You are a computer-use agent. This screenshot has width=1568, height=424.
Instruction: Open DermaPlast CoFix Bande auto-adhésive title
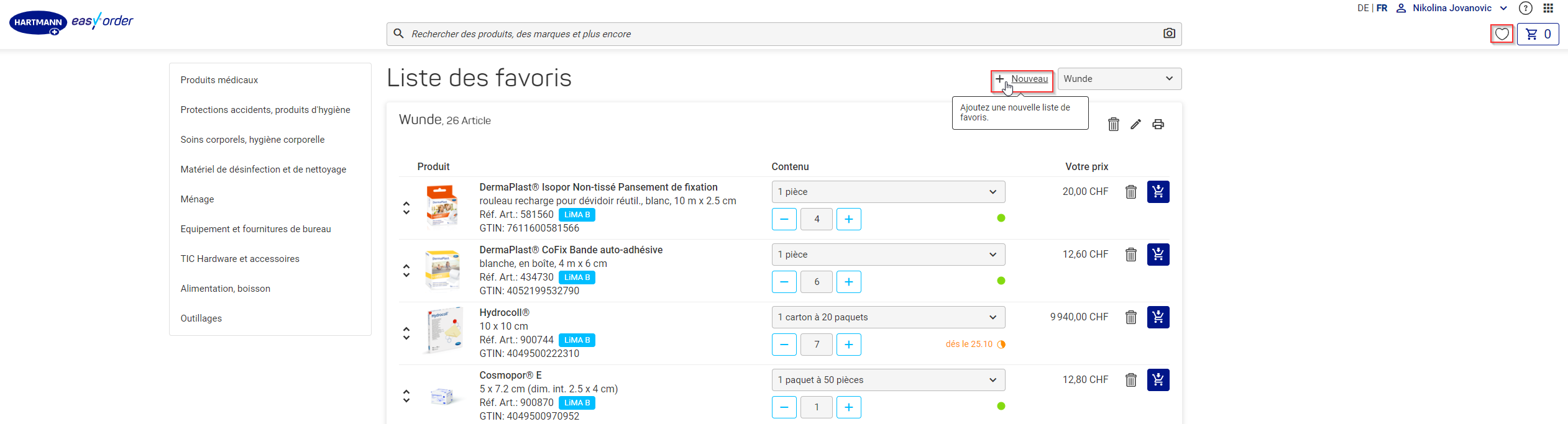point(571,250)
